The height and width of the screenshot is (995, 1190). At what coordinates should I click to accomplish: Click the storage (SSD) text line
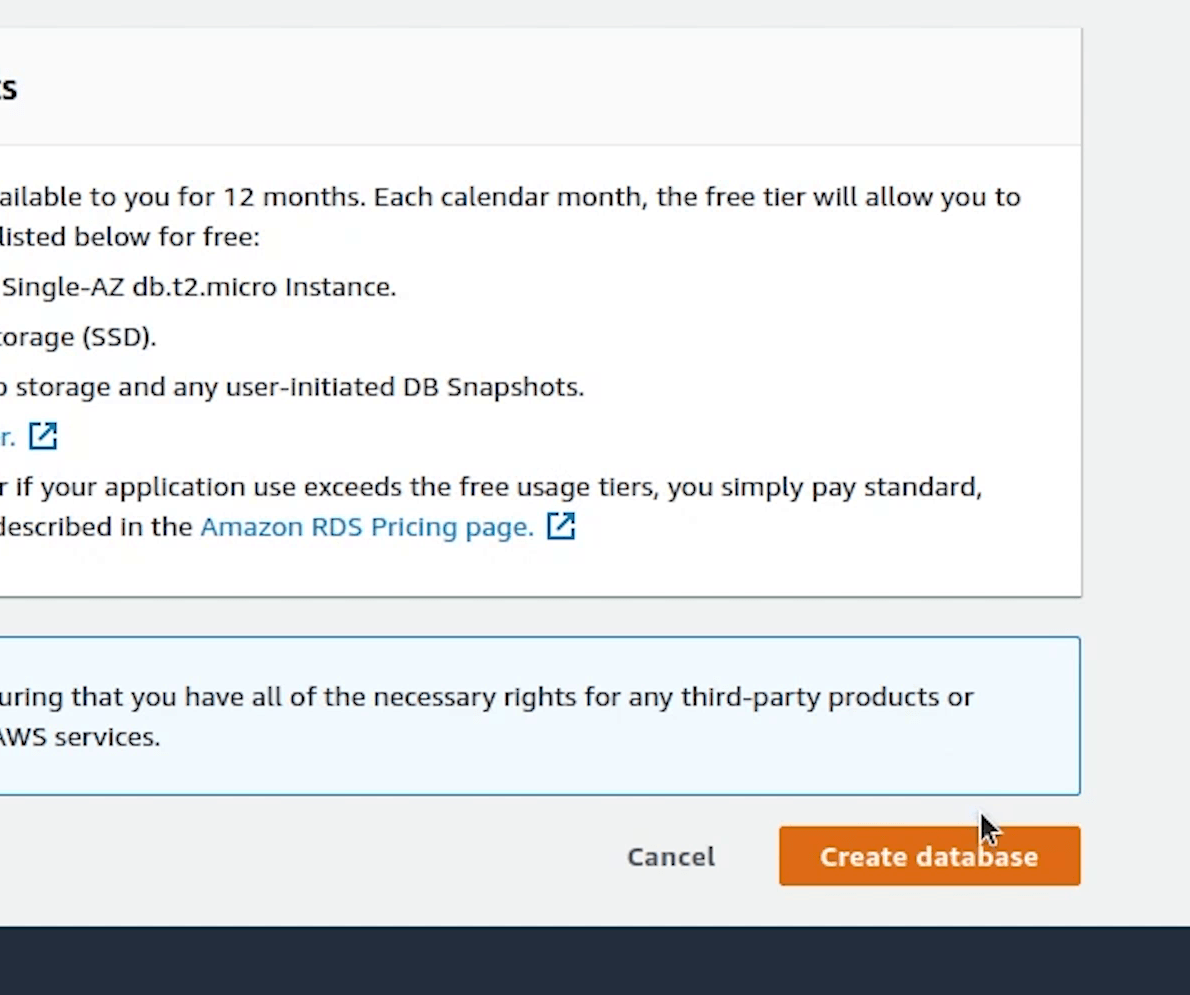click(78, 337)
